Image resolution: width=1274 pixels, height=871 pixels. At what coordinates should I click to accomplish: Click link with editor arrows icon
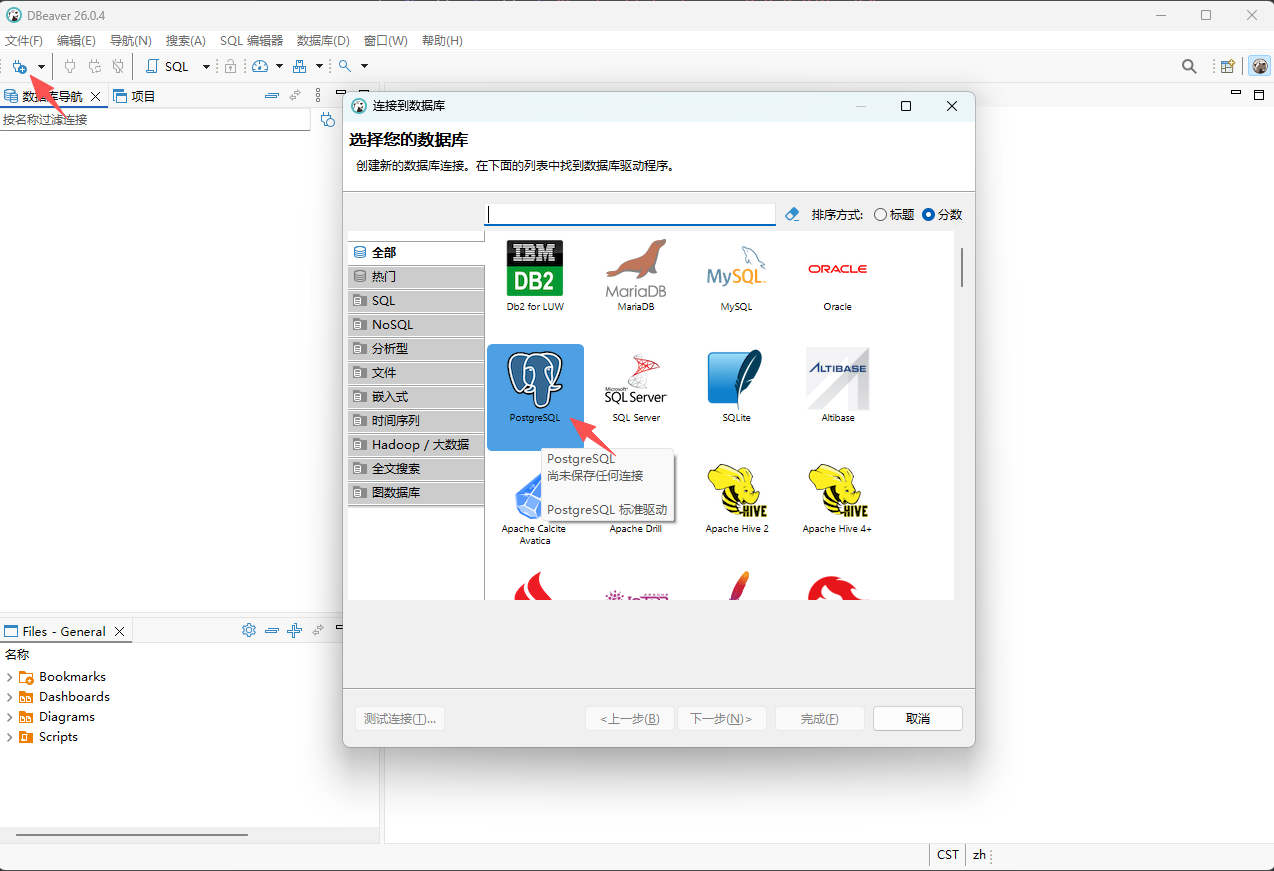pos(295,96)
